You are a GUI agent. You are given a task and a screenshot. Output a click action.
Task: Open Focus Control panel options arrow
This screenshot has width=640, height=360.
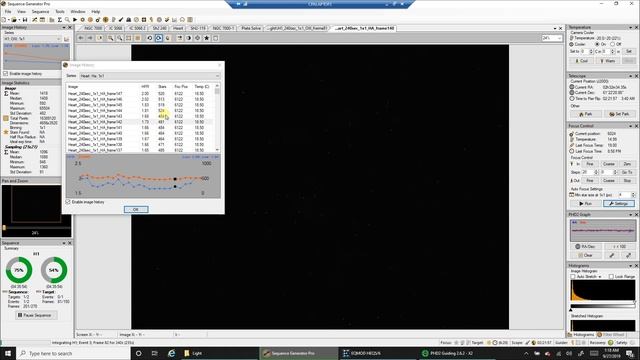631,126
